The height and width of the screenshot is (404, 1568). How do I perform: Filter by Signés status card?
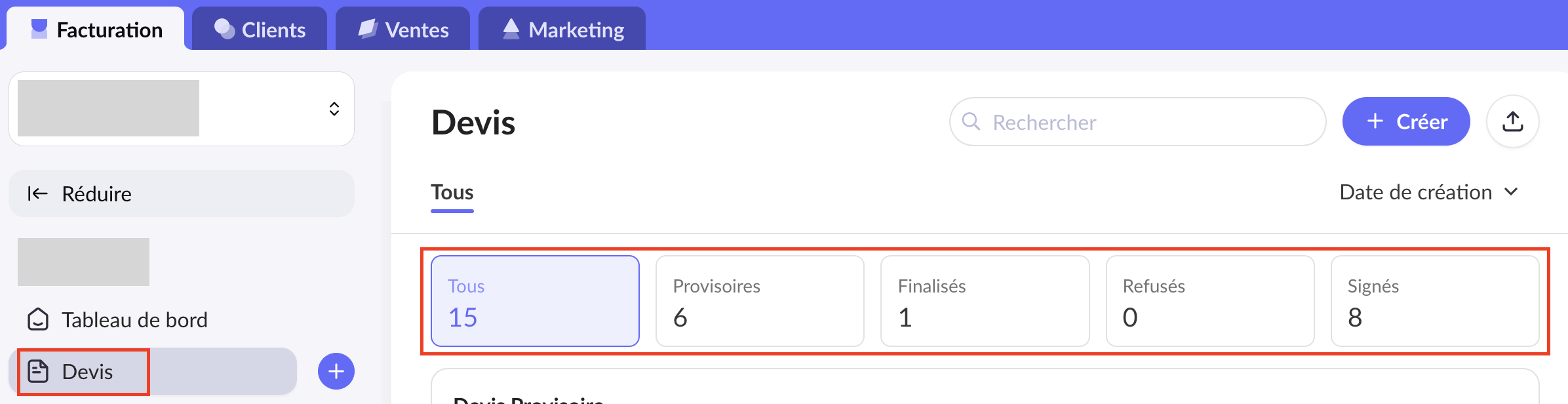(1434, 301)
